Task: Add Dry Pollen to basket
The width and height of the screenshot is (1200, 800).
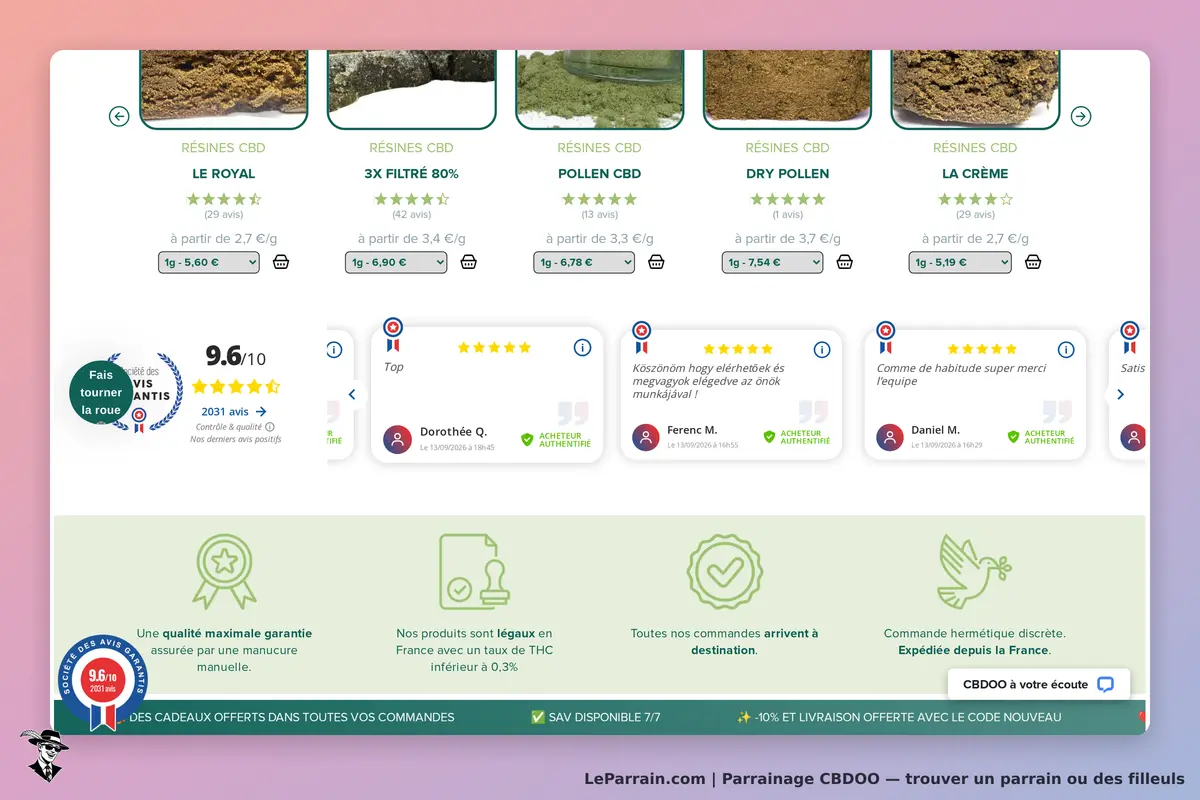Action: point(845,262)
